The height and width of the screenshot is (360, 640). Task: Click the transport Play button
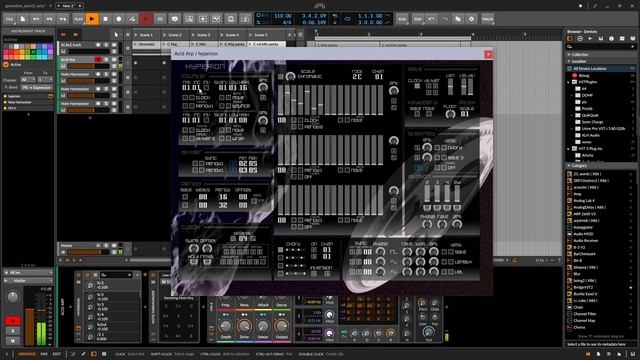coord(92,19)
